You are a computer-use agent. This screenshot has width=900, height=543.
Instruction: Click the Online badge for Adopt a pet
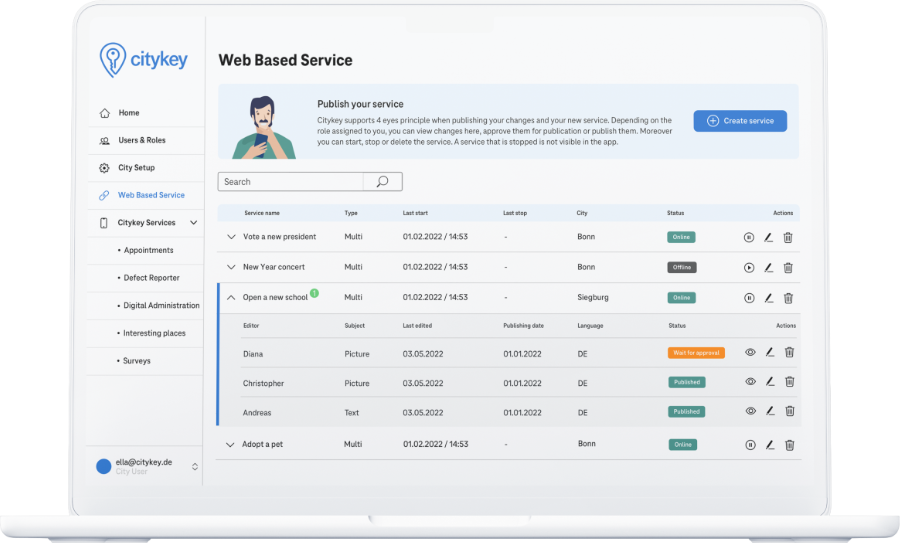click(682, 445)
